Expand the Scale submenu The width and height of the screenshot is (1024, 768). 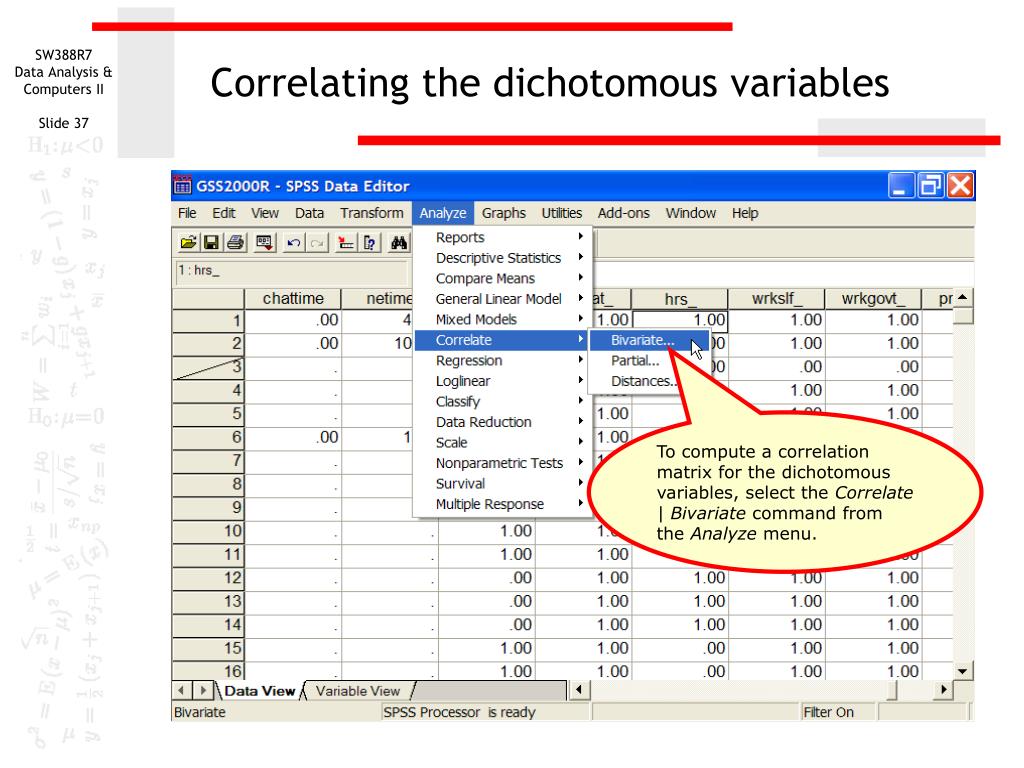coord(503,442)
